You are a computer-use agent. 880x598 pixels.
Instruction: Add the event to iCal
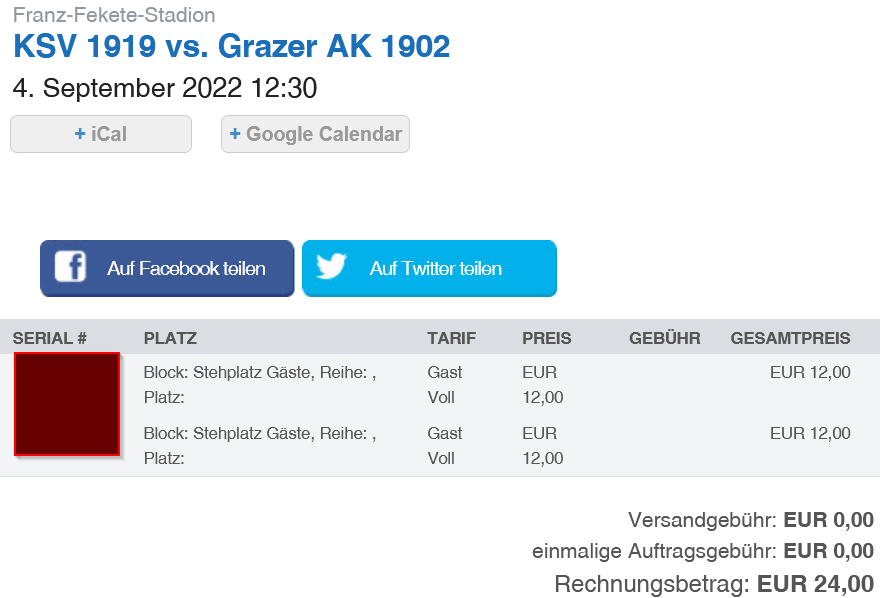pyautogui.click(x=101, y=134)
